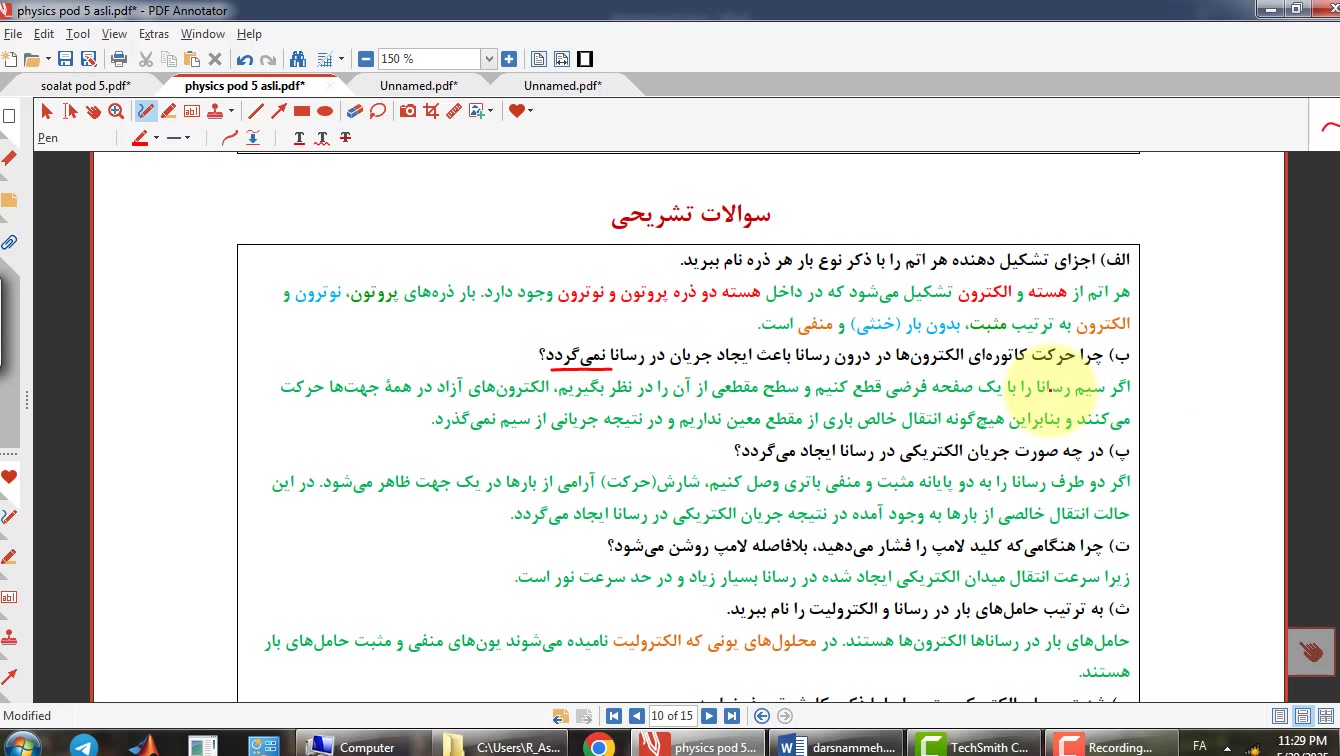
Task: Choose the Arrow drawing tool
Action: tap(278, 111)
